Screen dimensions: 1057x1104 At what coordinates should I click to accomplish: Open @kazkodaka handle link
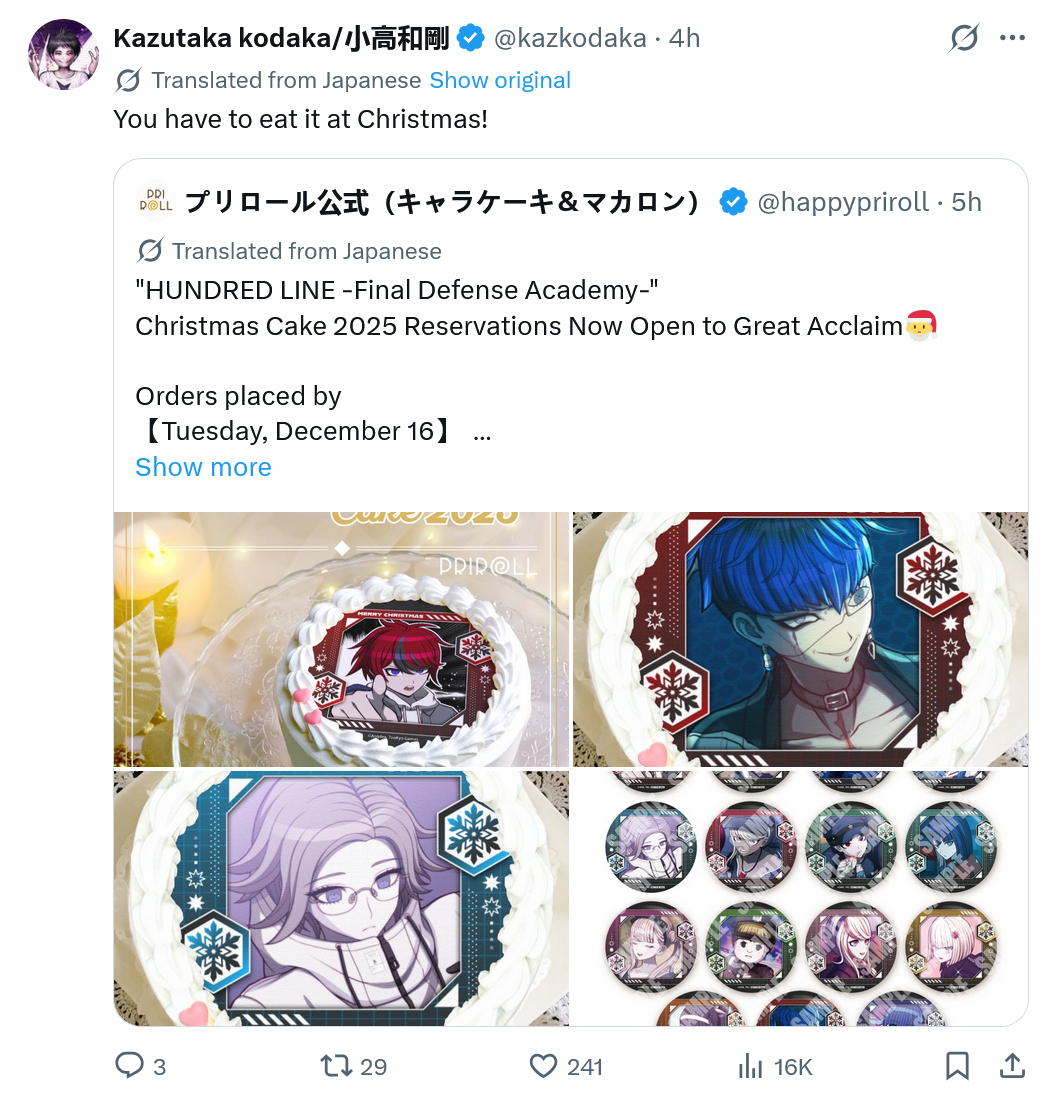(570, 38)
